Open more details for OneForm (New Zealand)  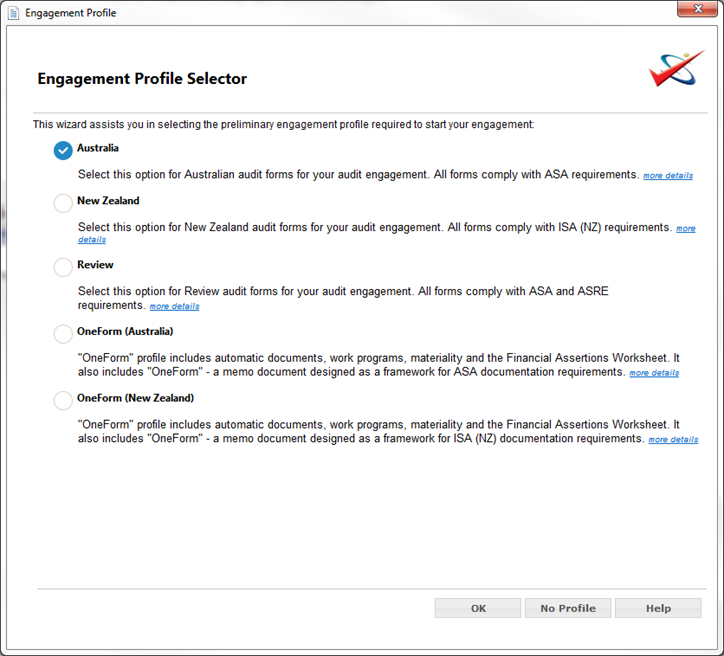[673, 439]
